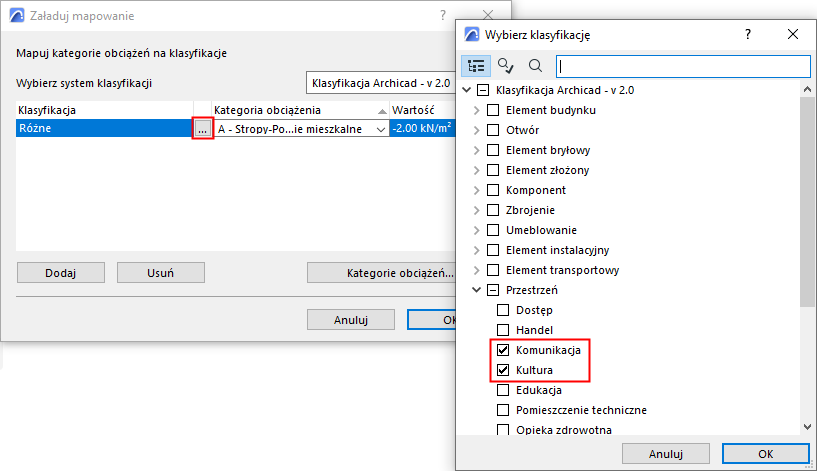Screen dimensions: 817x471
Task: Click the ellipsis button beside Różne
Action: coord(202,129)
